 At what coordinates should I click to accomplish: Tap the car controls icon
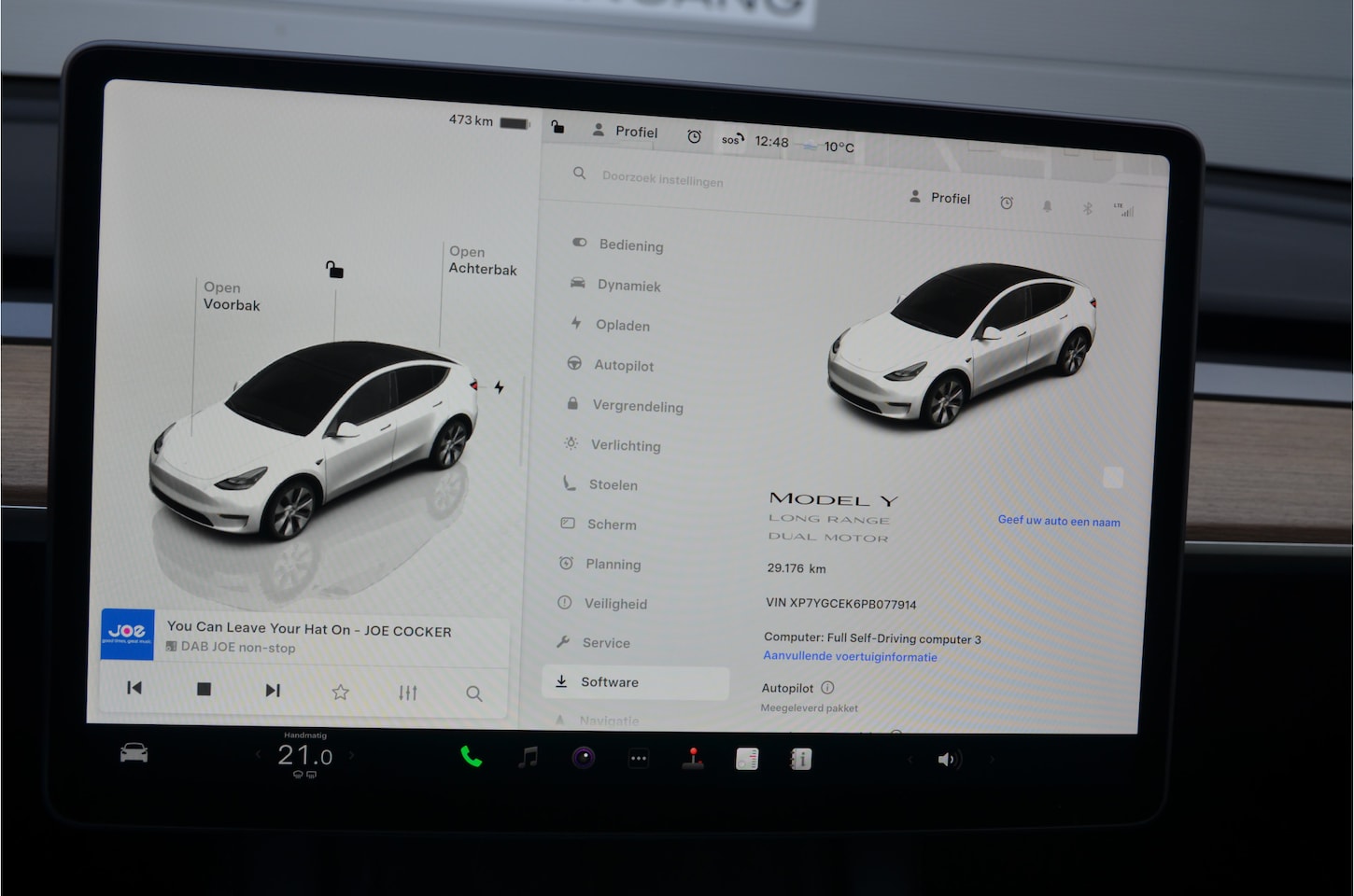tap(134, 752)
